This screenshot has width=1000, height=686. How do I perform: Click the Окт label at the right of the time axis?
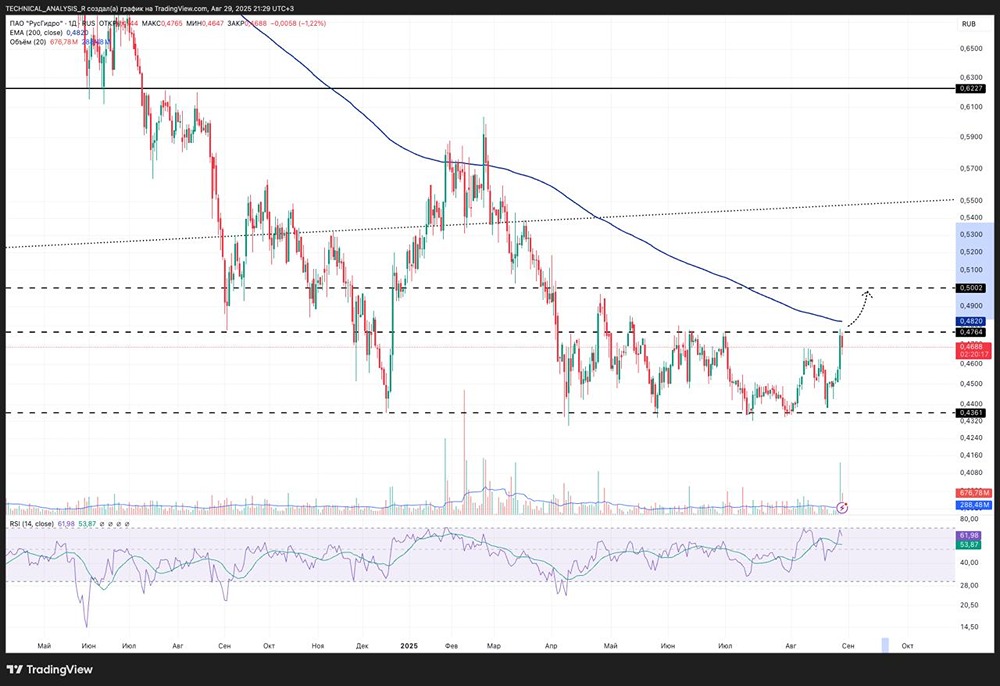[907, 646]
